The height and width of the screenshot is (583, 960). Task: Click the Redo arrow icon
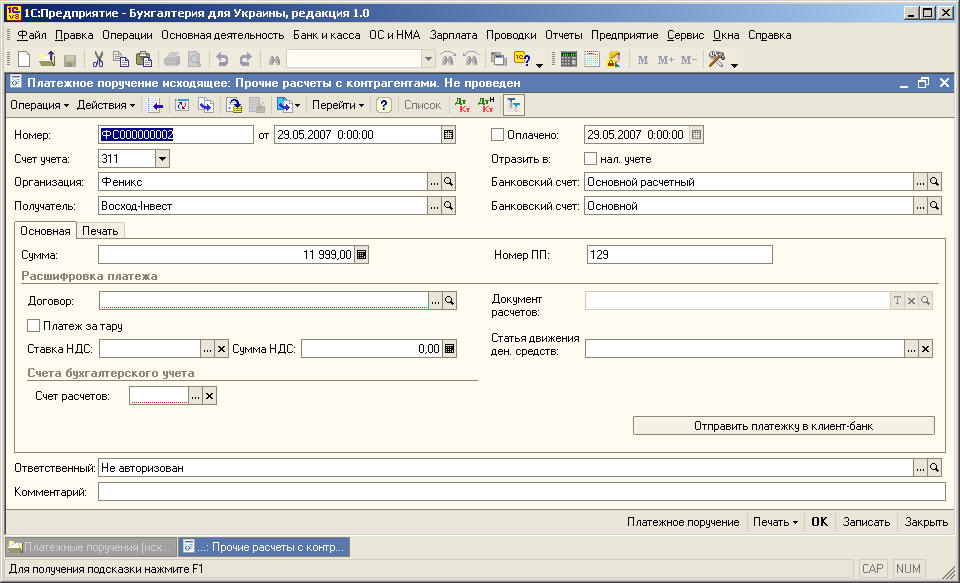click(246, 59)
